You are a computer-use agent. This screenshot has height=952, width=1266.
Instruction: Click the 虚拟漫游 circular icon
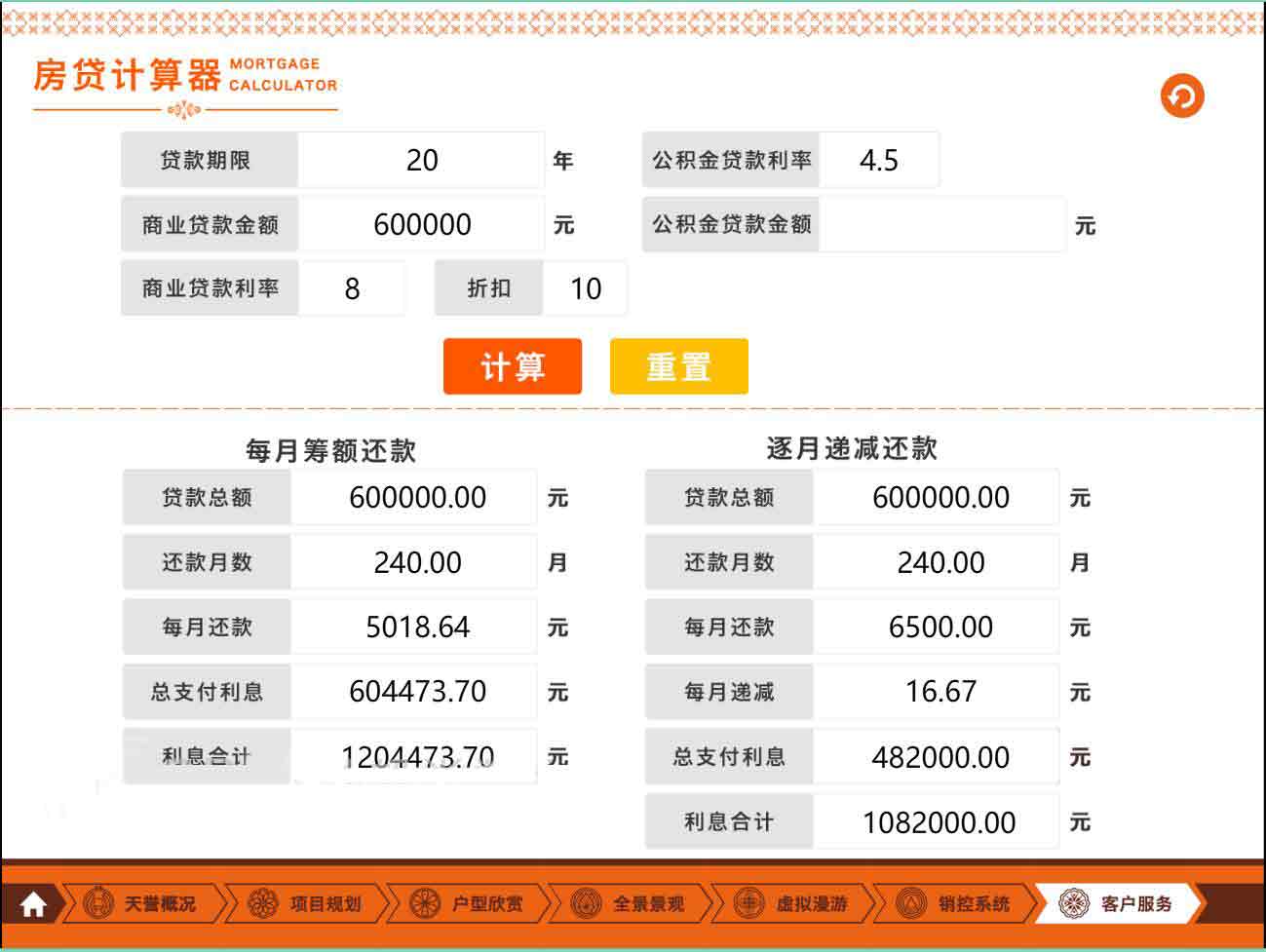click(x=748, y=904)
